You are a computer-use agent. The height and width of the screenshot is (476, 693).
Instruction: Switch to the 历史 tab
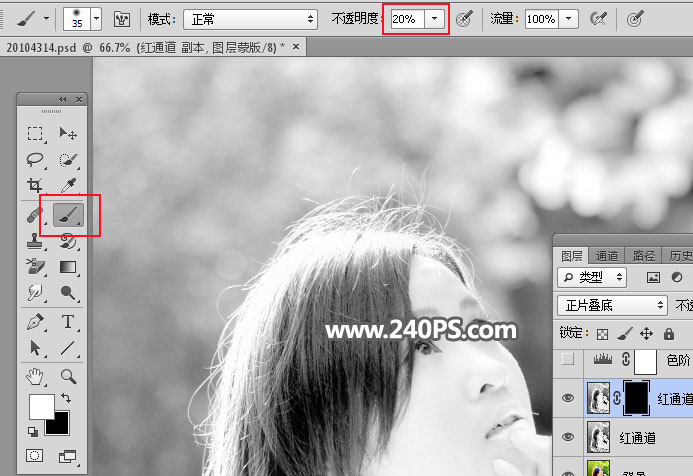(678, 256)
